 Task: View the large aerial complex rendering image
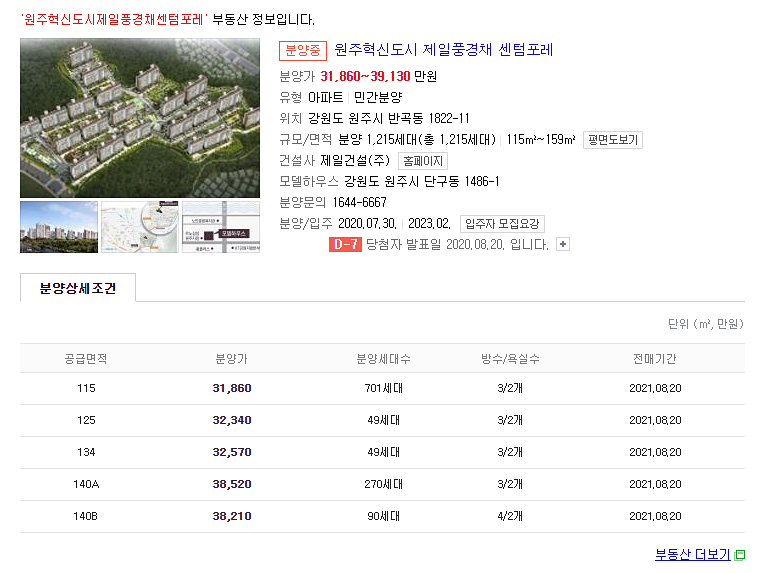[140, 118]
